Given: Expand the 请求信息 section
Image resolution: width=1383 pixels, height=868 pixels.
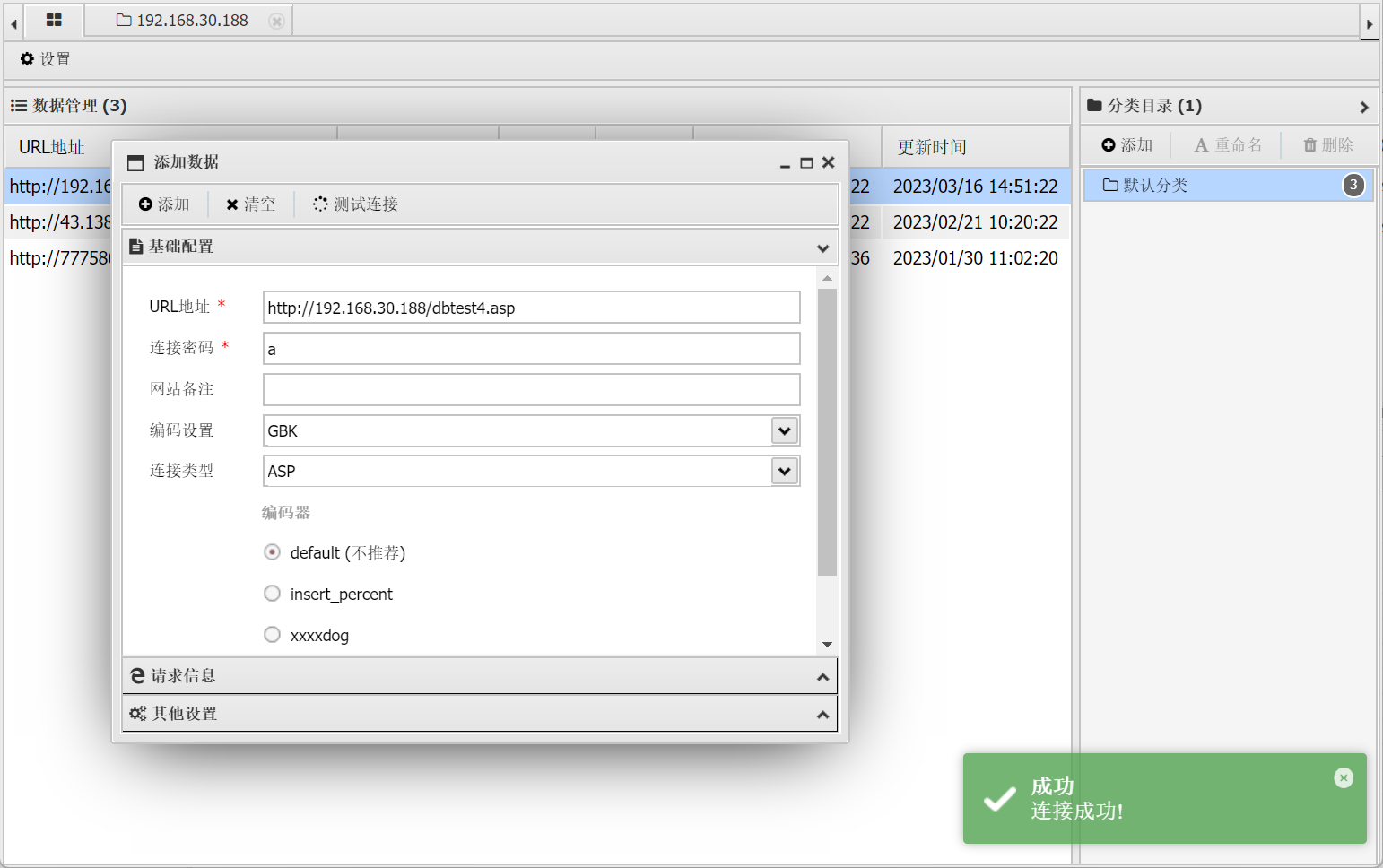Looking at the screenshot, I should (480, 676).
